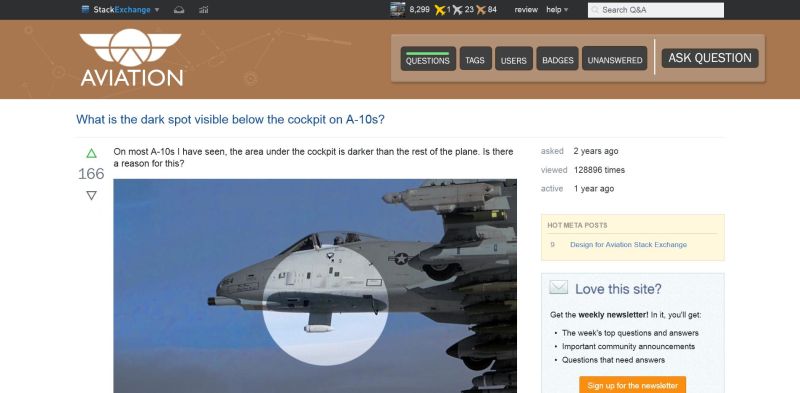Screen dimensions: 800x393
Task: Click the active 1 year ago text
Action: (x=577, y=189)
